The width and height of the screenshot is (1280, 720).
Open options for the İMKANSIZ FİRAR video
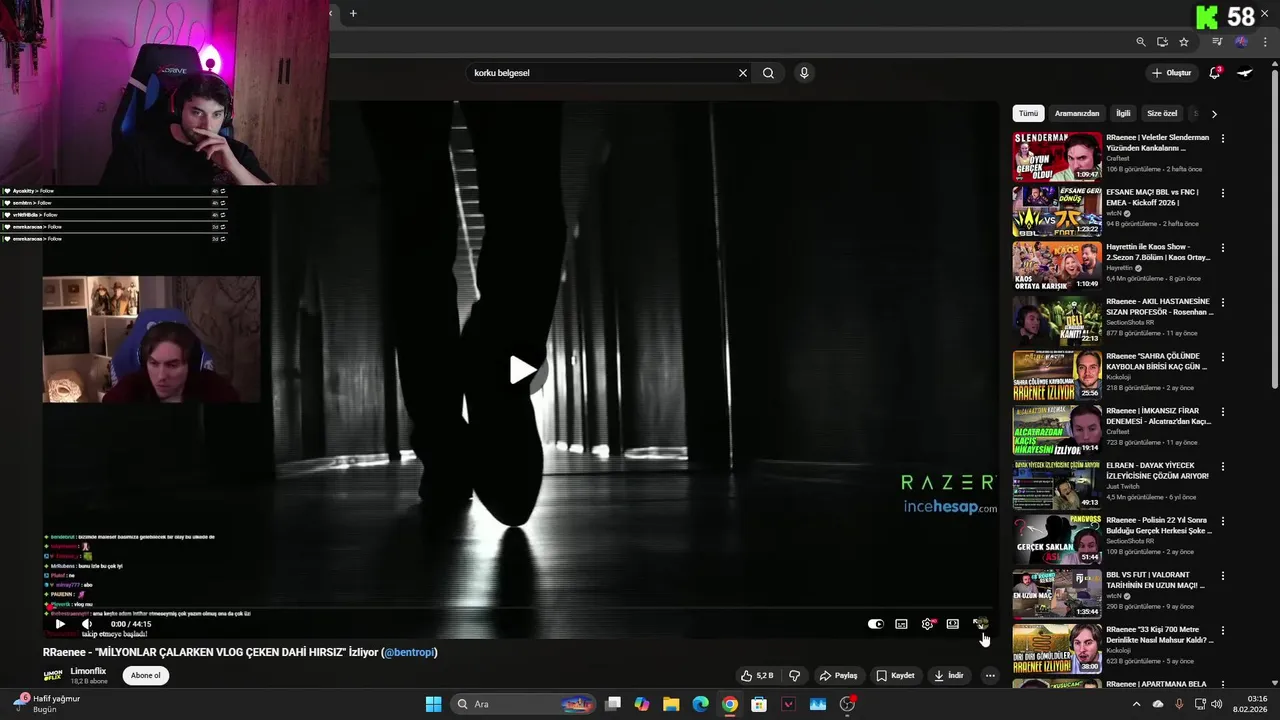(1222, 411)
